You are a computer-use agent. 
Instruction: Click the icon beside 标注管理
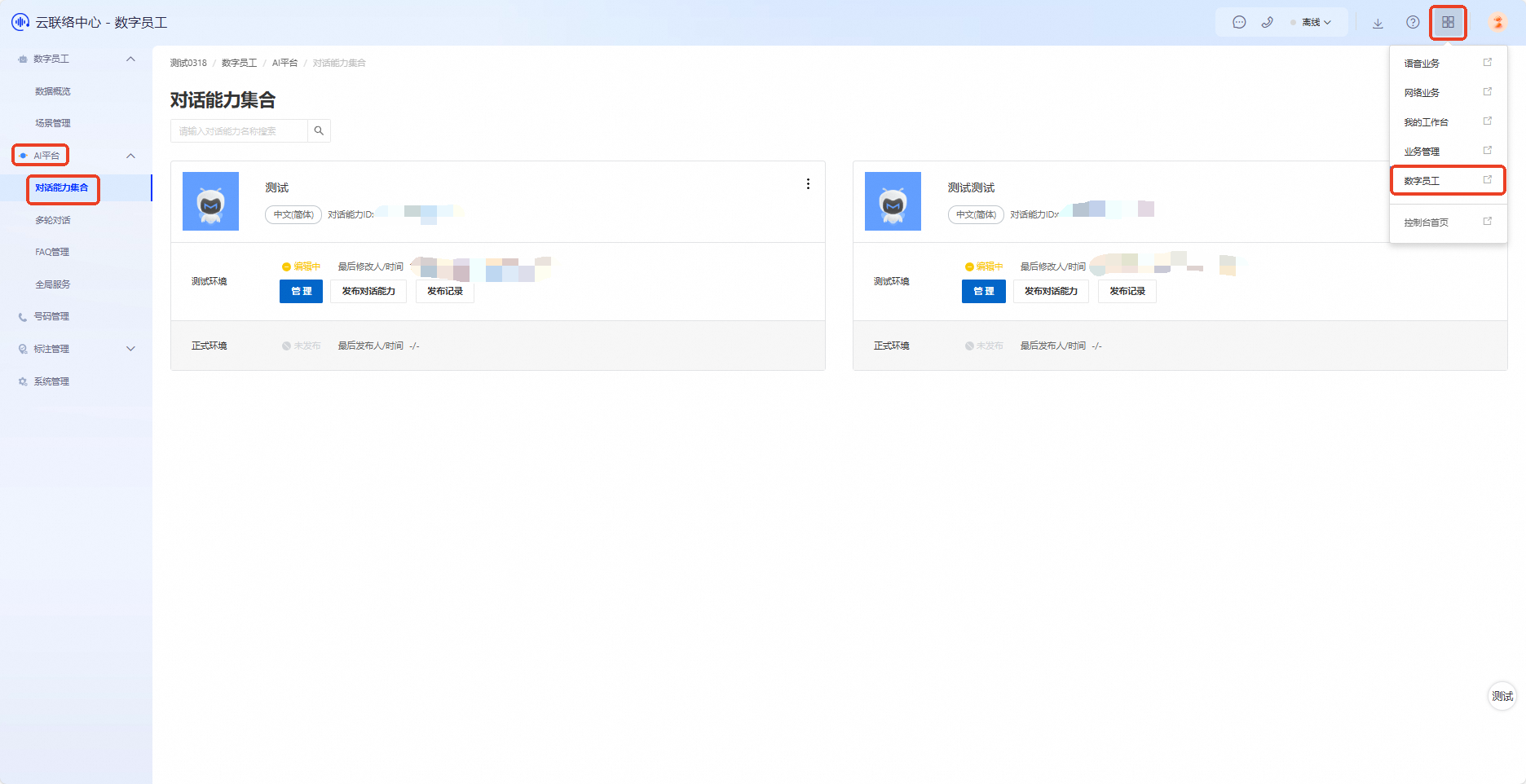[x=23, y=349]
